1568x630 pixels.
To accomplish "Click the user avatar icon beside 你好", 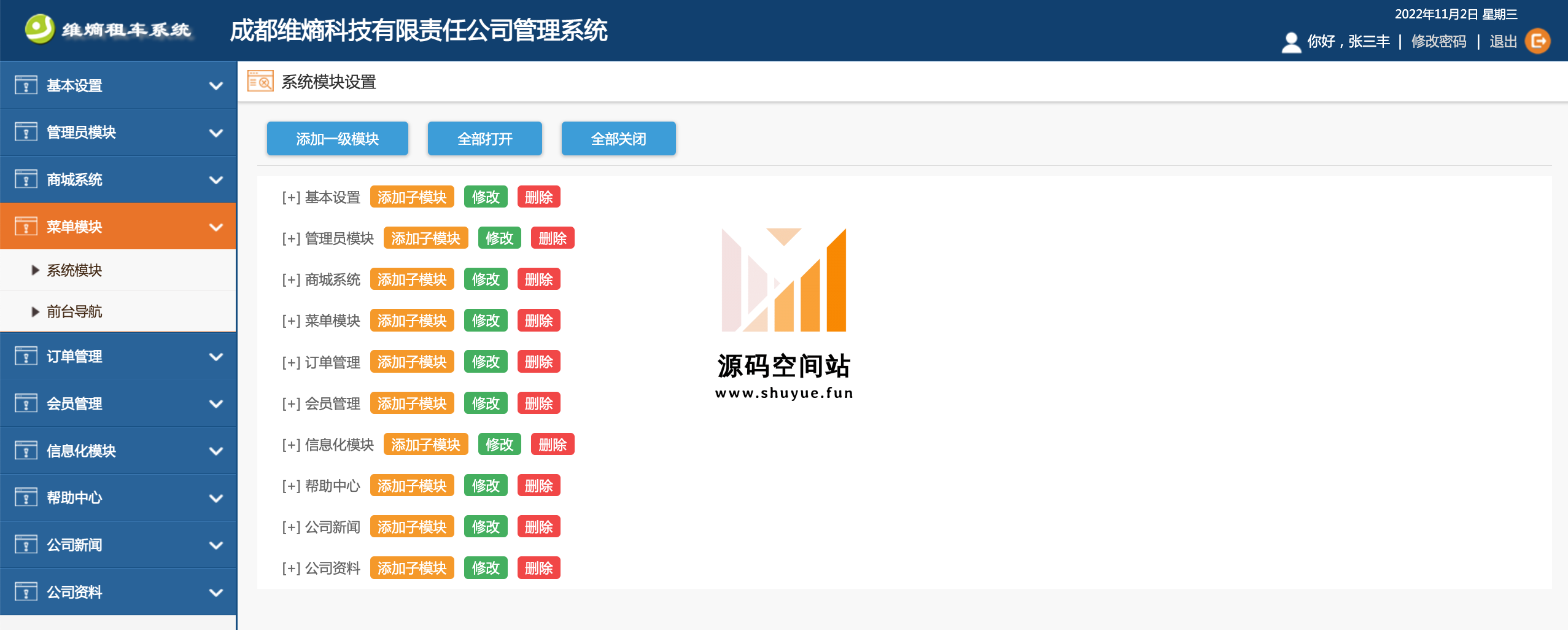I will [1292, 42].
